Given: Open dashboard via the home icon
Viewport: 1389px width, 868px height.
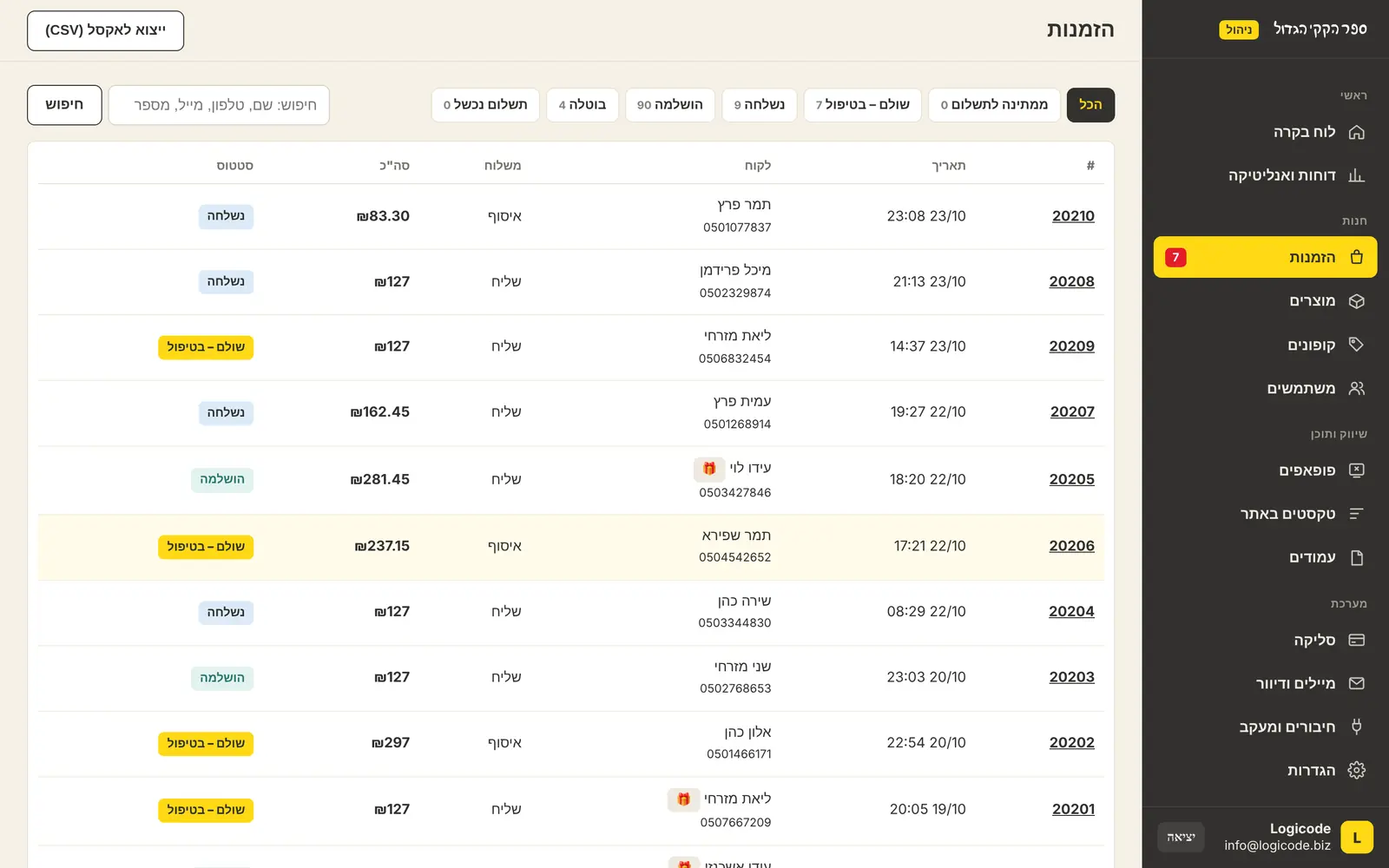Looking at the screenshot, I should click(x=1357, y=132).
